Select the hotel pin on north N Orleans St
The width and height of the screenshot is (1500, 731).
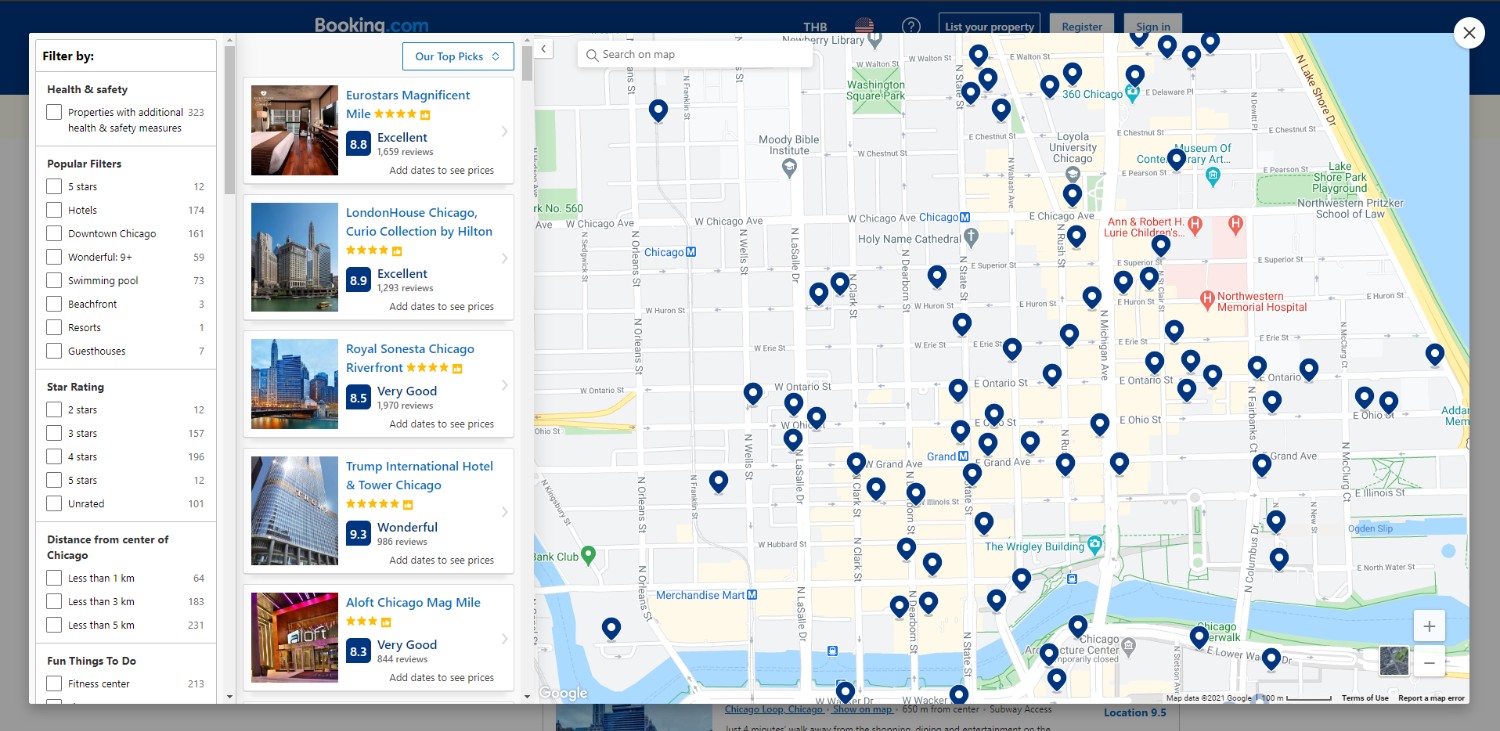[658, 111]
